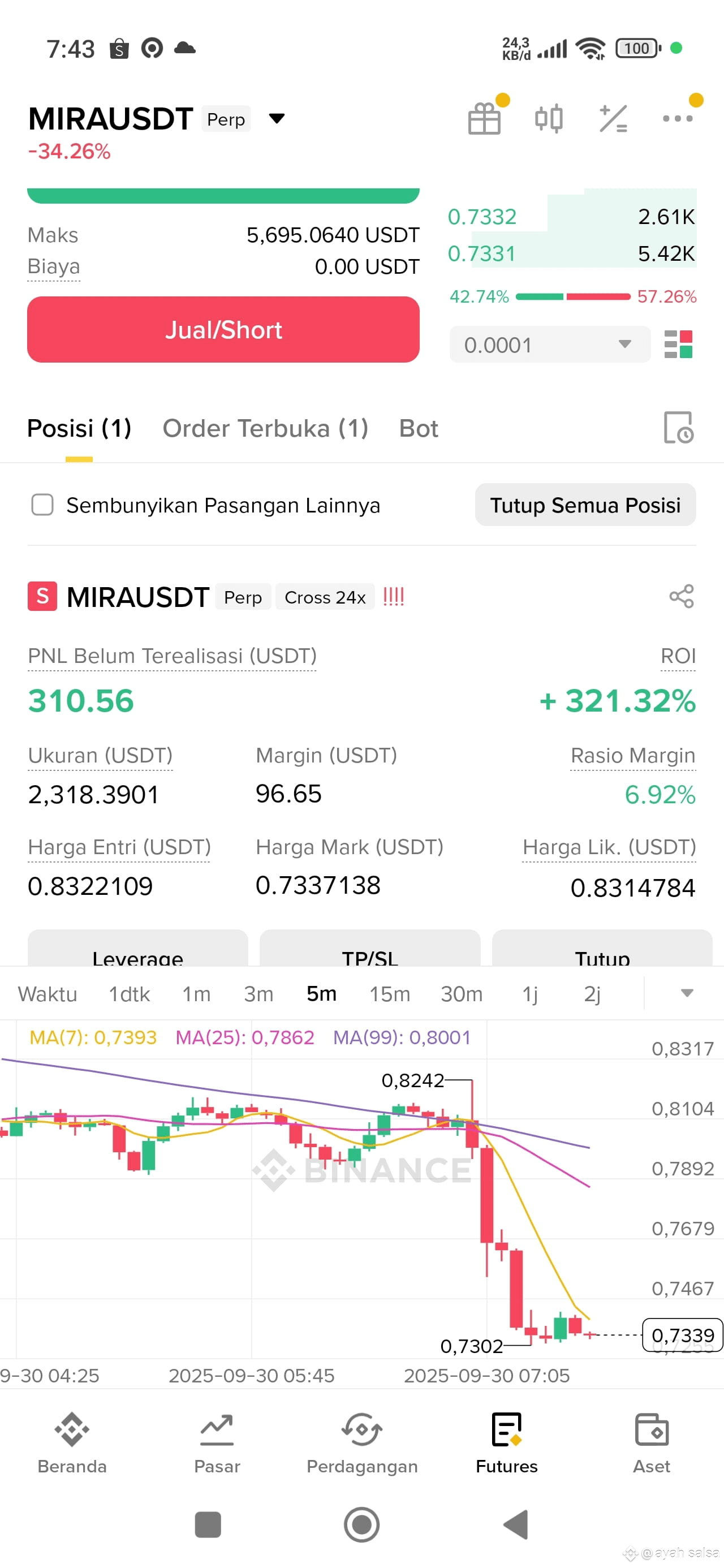Screen dimensions: 724x1568
Task: Tap the Biaya label
Action: (54, 266)
